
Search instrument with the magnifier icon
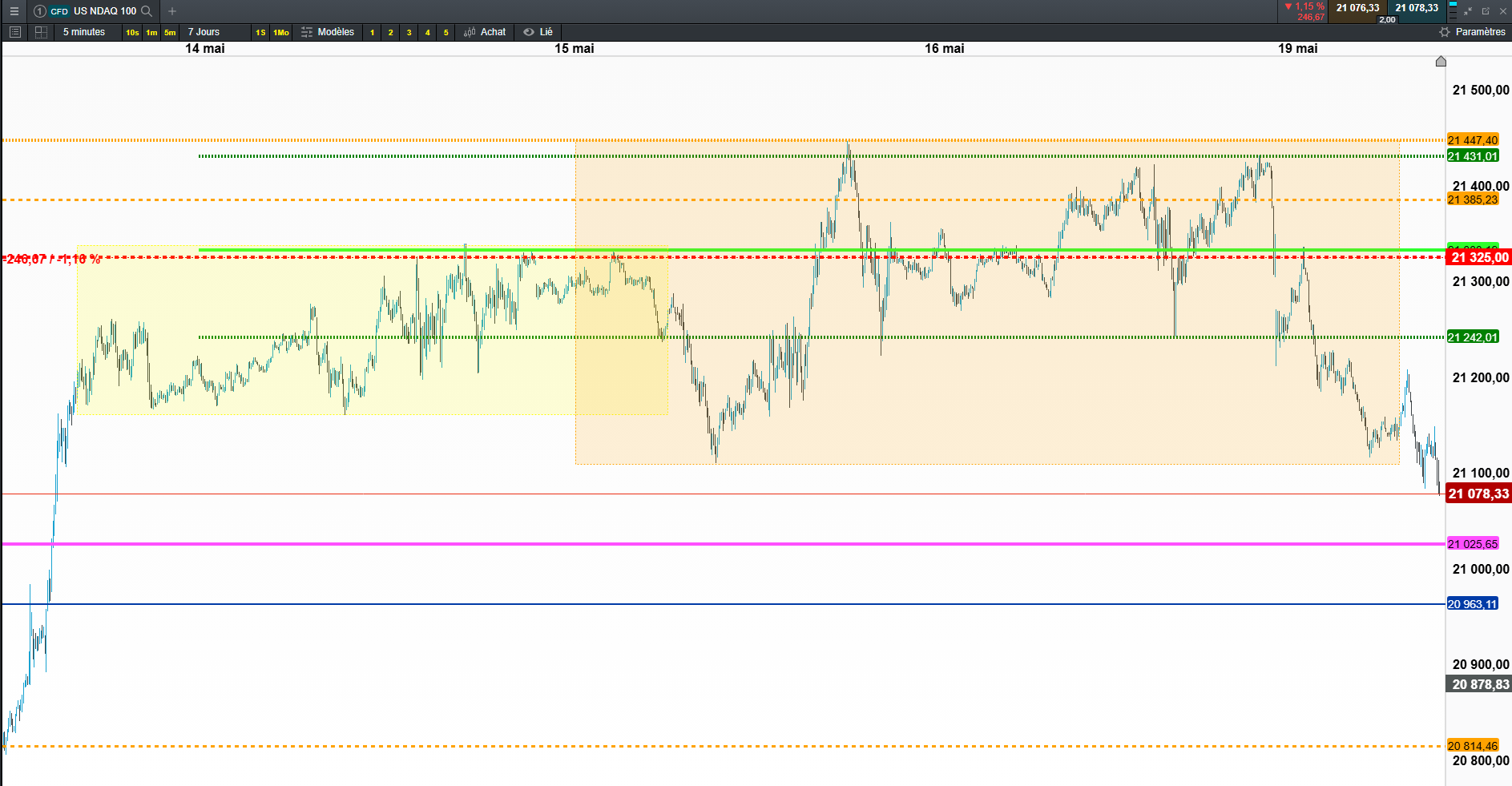[x=147, y=11]
